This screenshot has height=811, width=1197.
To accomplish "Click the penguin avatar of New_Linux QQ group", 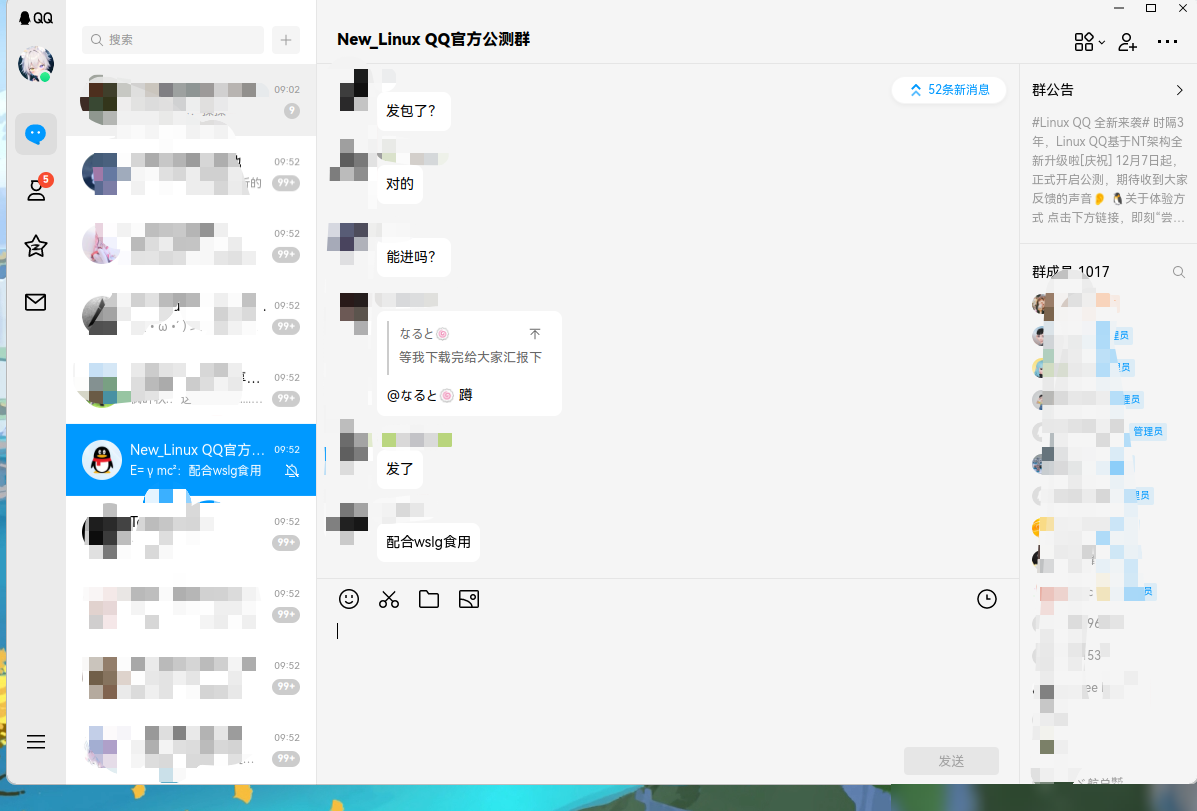I will pyautogui.click(x=102, y=460).
